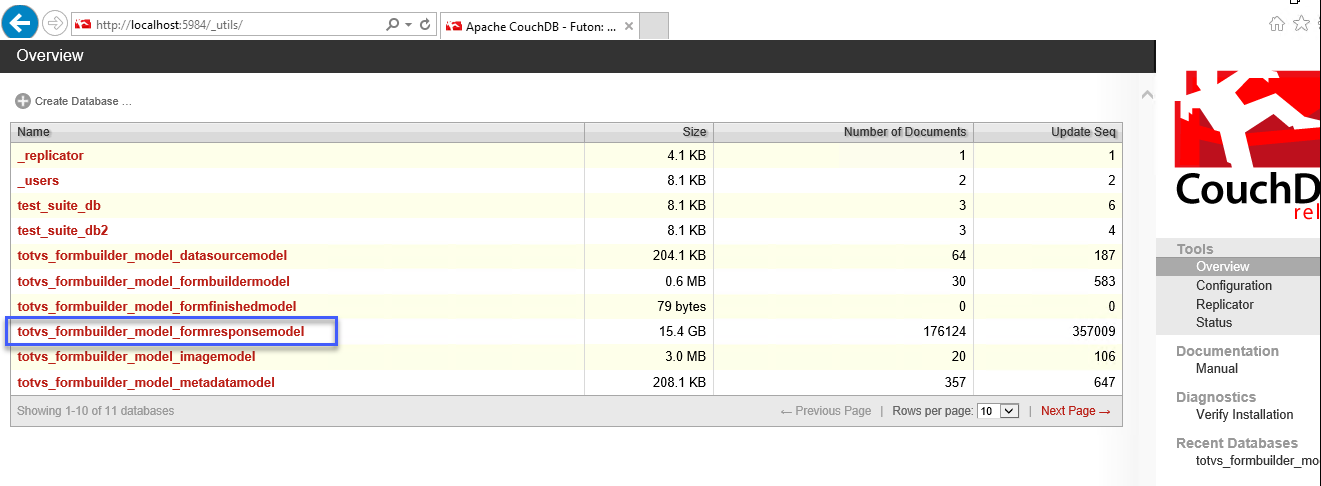Click the Documentation section heading
Viewport: 1321px width, 486px height.
pyautogui.click(x=1227, y=351)
